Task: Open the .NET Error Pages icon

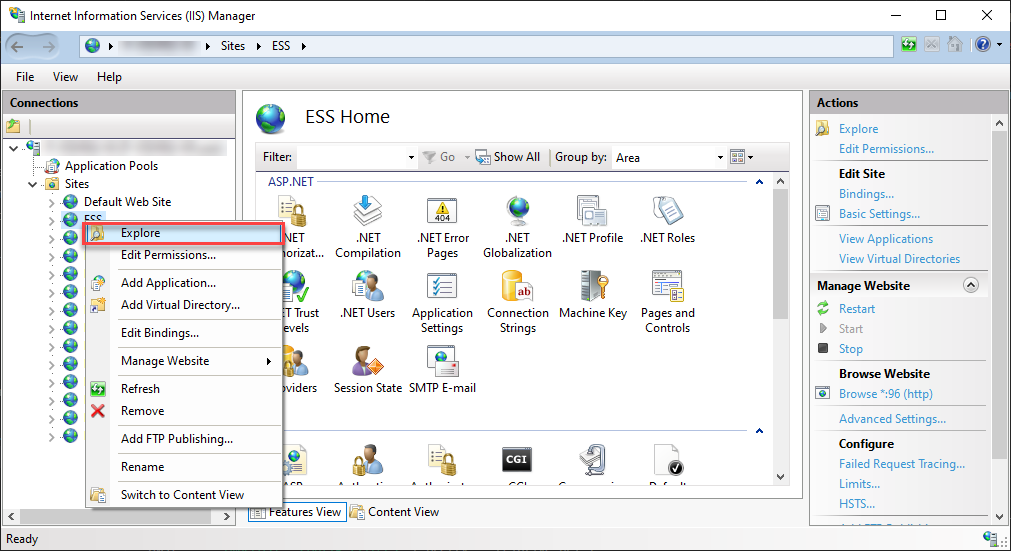Action: tap(442, 211)
